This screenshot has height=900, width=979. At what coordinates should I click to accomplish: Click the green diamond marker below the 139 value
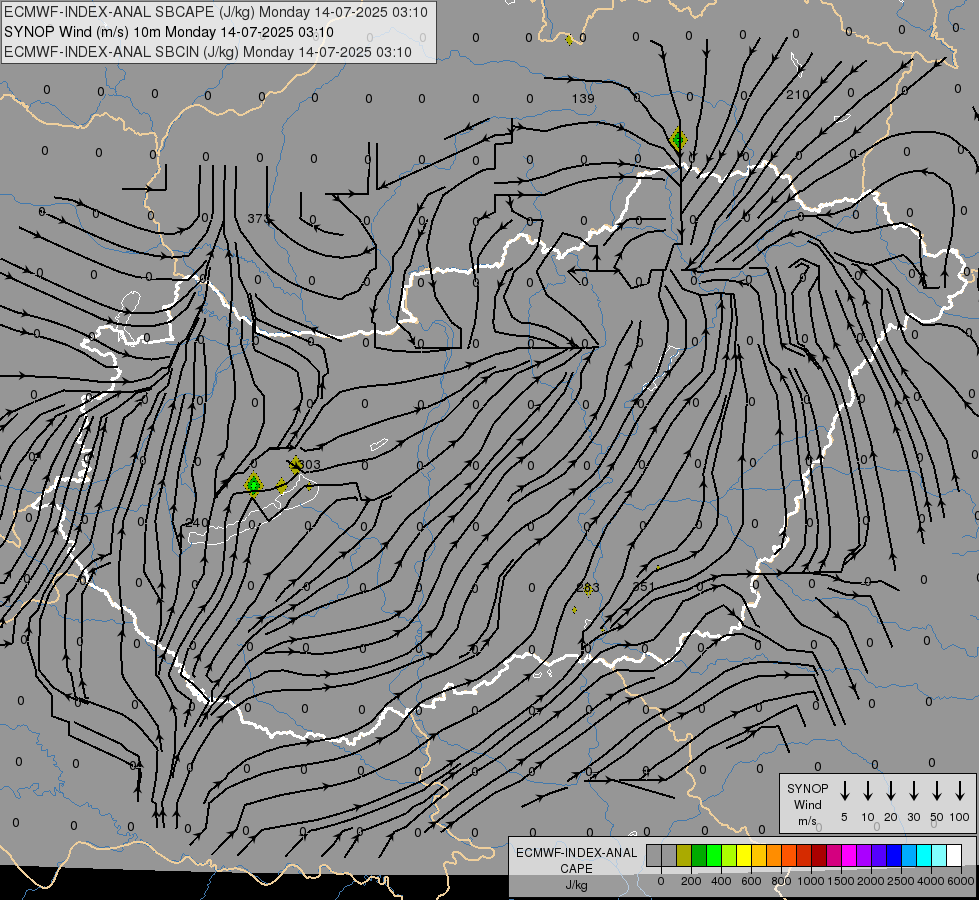[x=678, y=139]
